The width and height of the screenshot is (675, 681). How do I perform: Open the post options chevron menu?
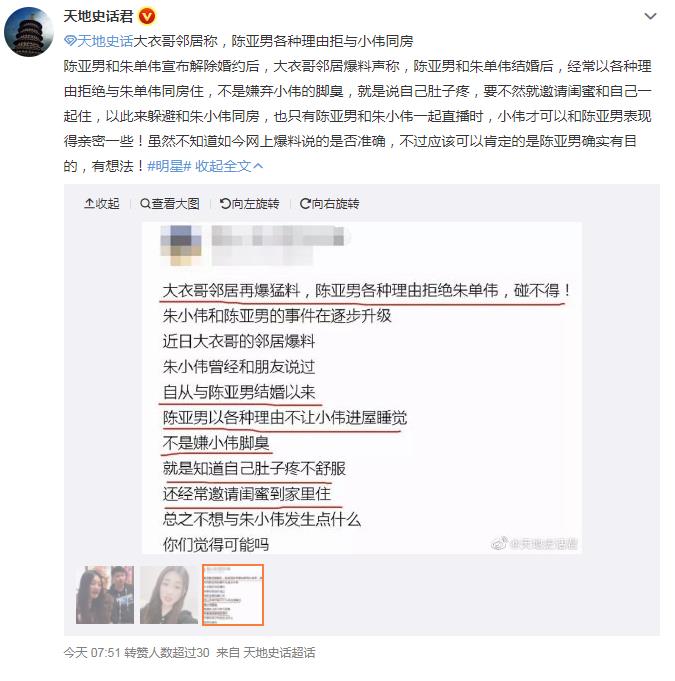coord(650,17)
